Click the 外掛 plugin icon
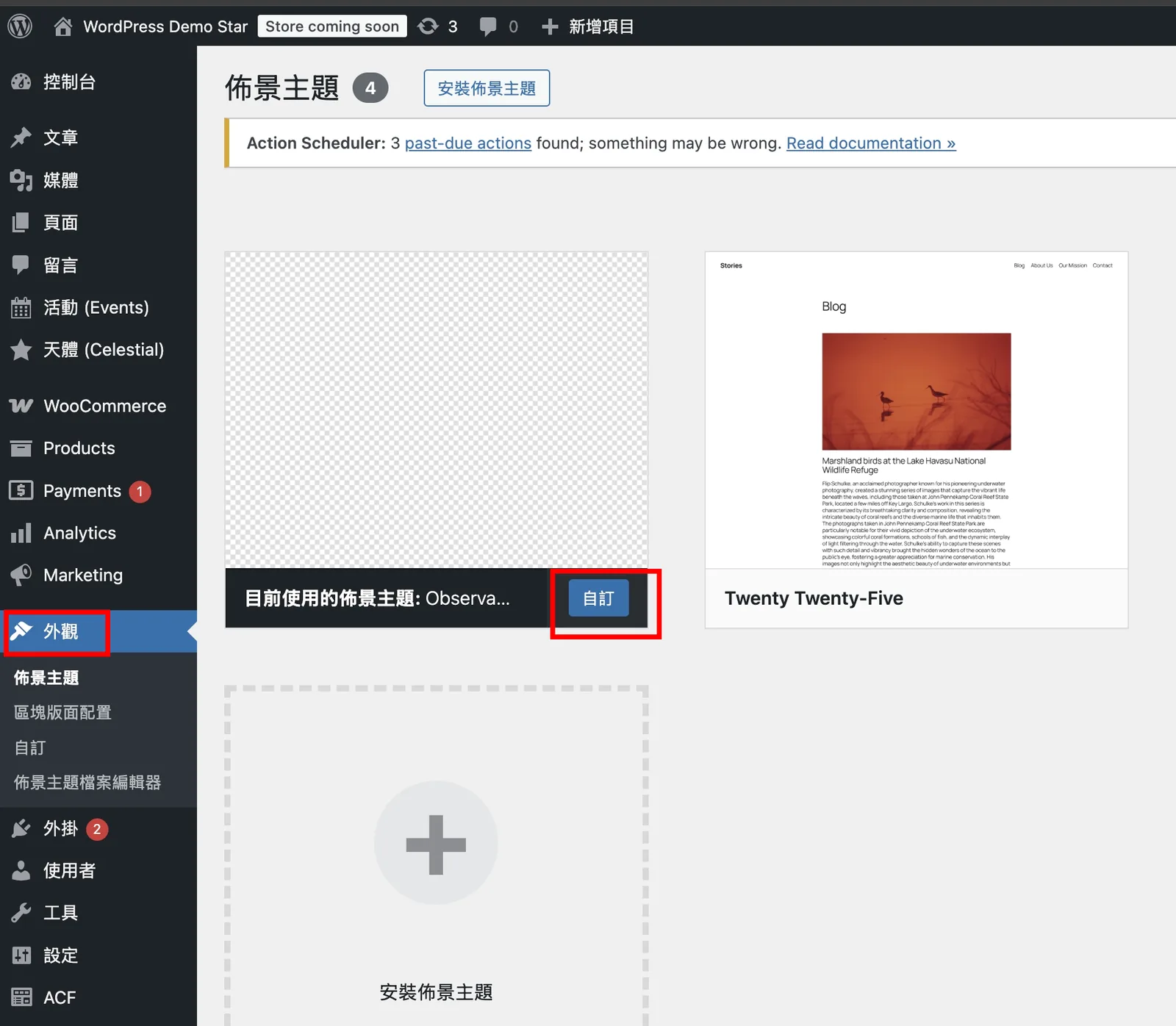The height and width of the screenshot is (1026, 1176). pyautogui.click(x=21, y=828)
